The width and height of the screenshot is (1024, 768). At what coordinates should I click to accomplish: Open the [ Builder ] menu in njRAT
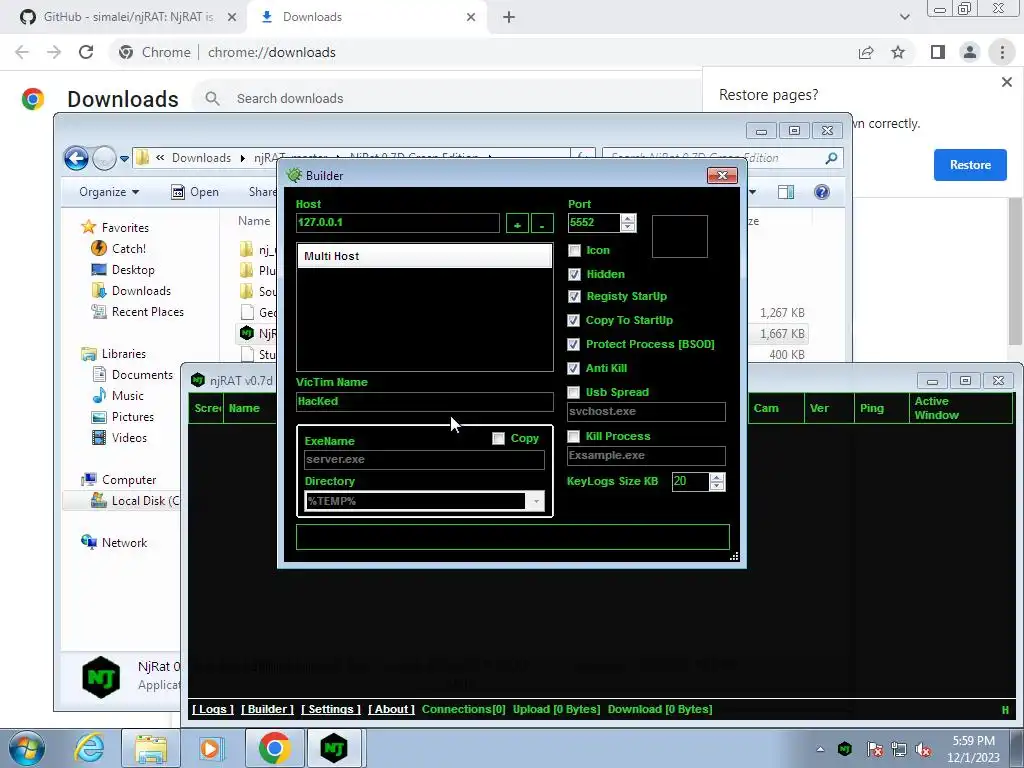click(267, 709)
